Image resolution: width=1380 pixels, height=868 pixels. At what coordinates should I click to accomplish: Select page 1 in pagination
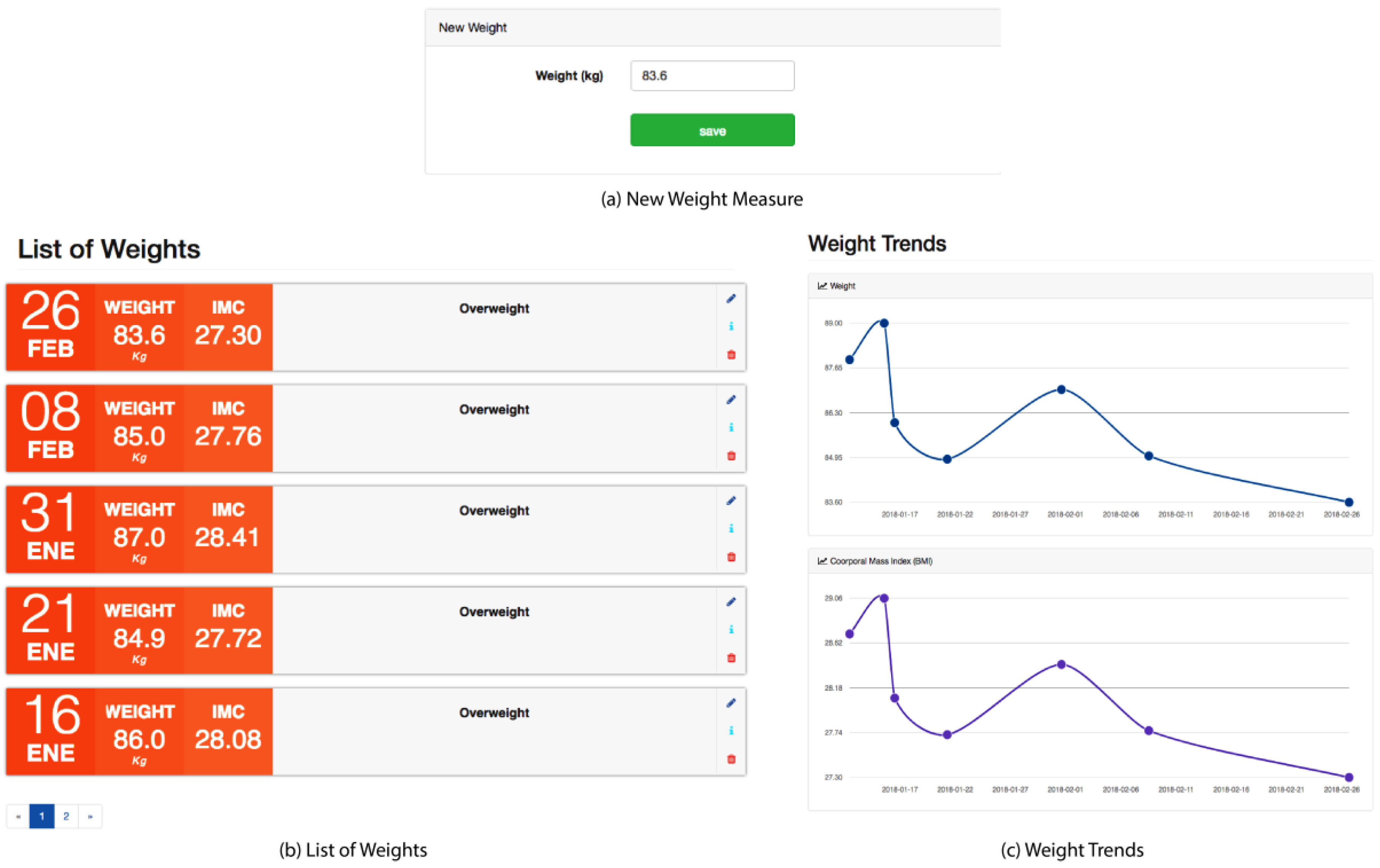[x=42, y=816]
